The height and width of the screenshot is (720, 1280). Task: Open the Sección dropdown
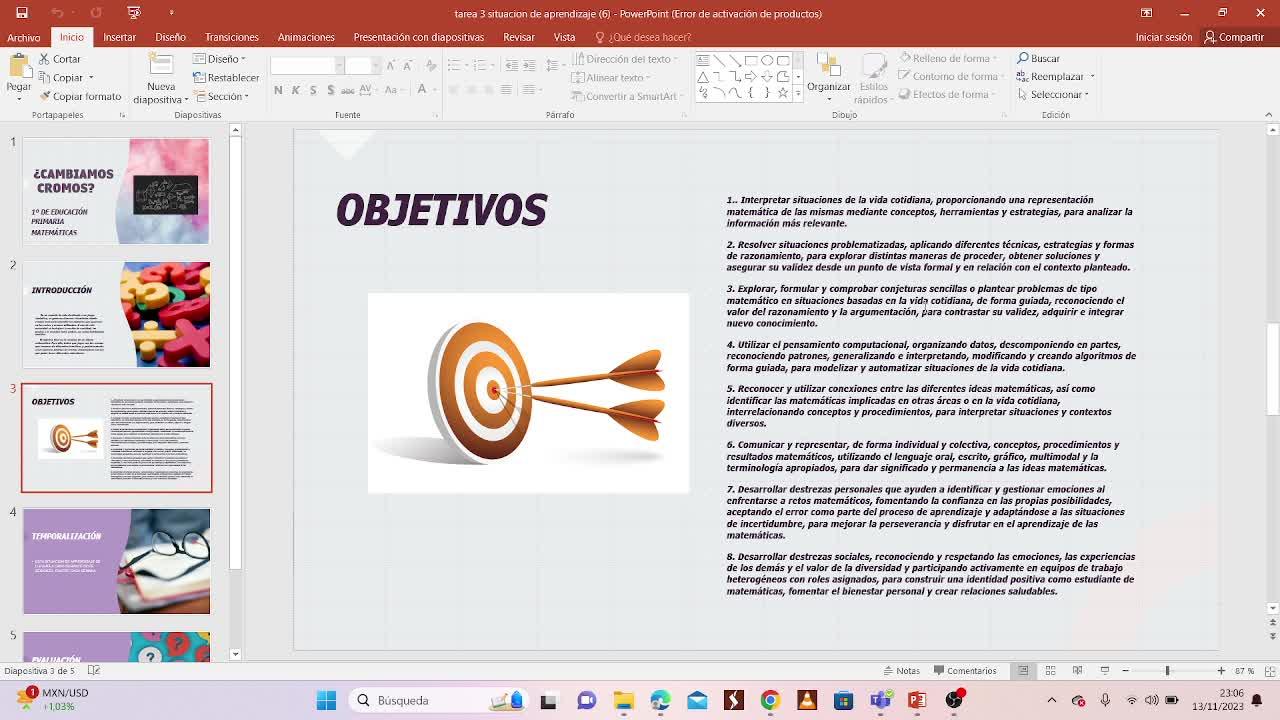(226, 96)
